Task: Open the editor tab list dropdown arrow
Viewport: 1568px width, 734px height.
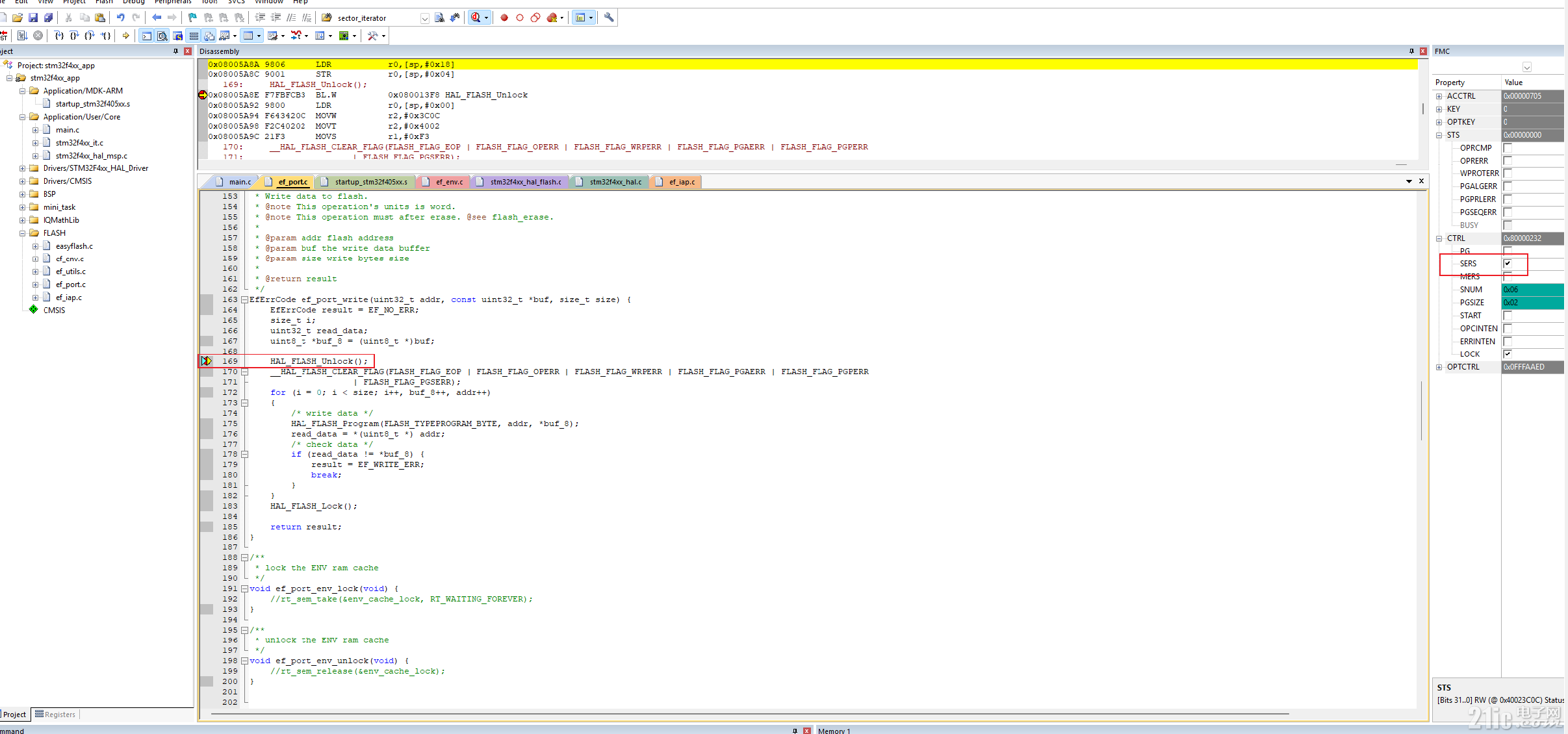Action: (x=1409, y=181)
